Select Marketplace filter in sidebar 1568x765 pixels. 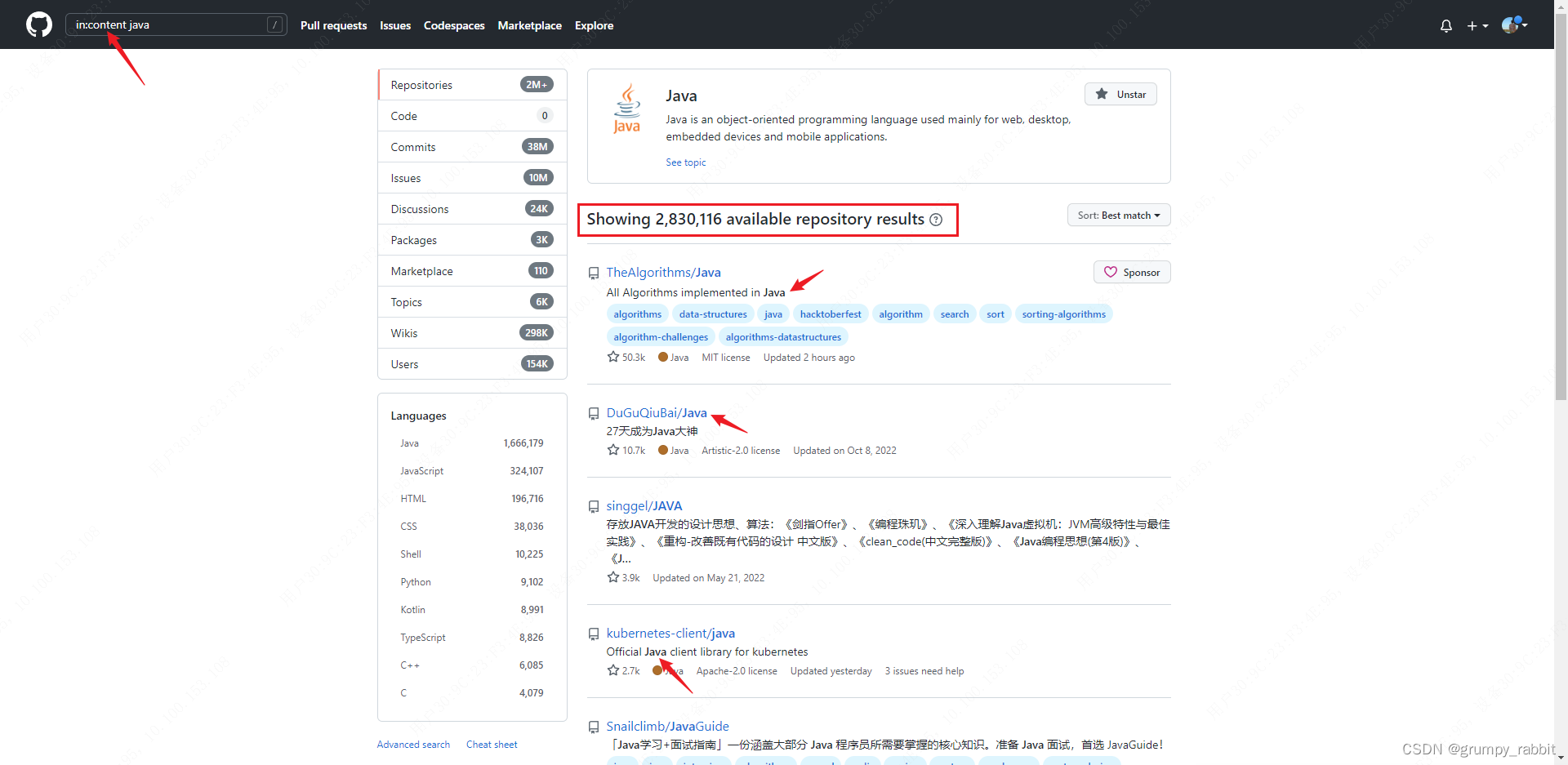coord(472,271)
